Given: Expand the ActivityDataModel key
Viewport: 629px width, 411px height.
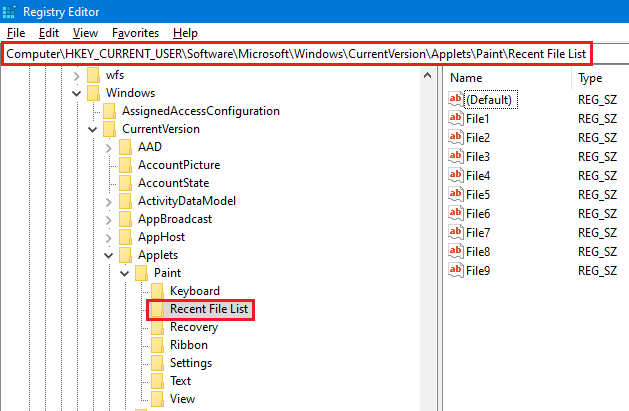Looking at the screenshot, I should (x=108, y=202).
